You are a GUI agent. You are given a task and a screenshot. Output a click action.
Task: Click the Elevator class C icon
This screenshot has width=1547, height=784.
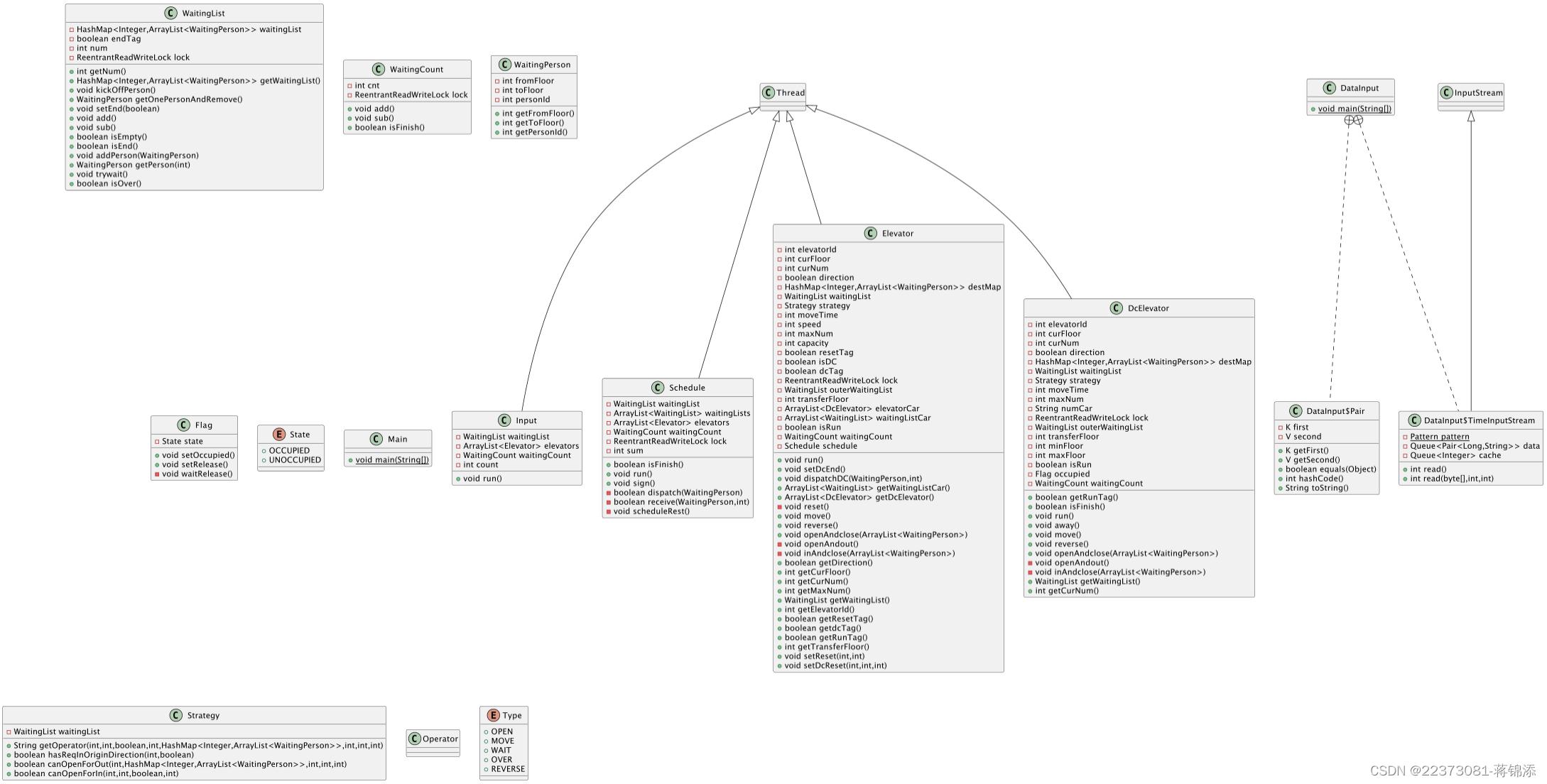pos(871,233)
